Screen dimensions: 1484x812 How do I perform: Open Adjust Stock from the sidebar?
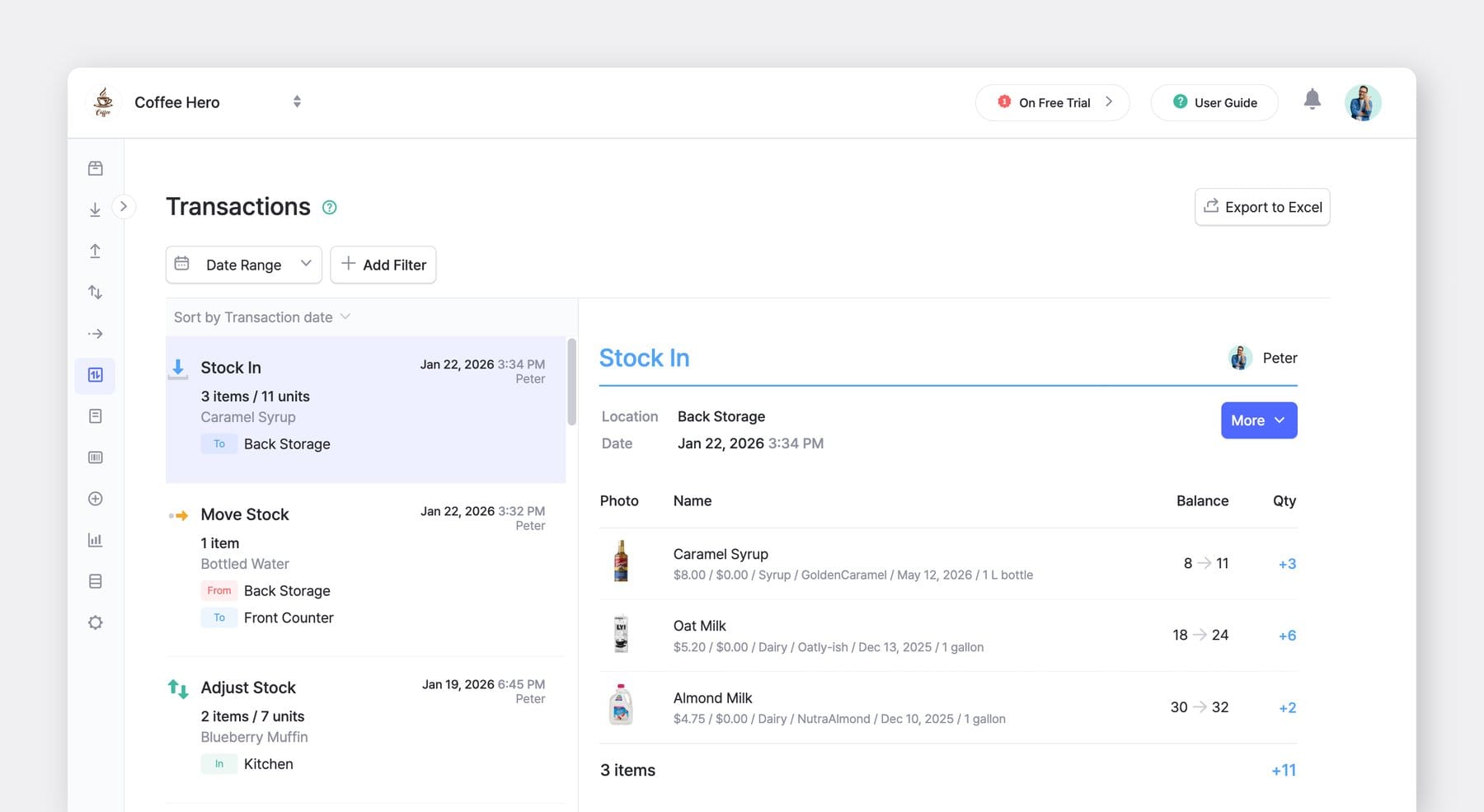coord(96,292)
